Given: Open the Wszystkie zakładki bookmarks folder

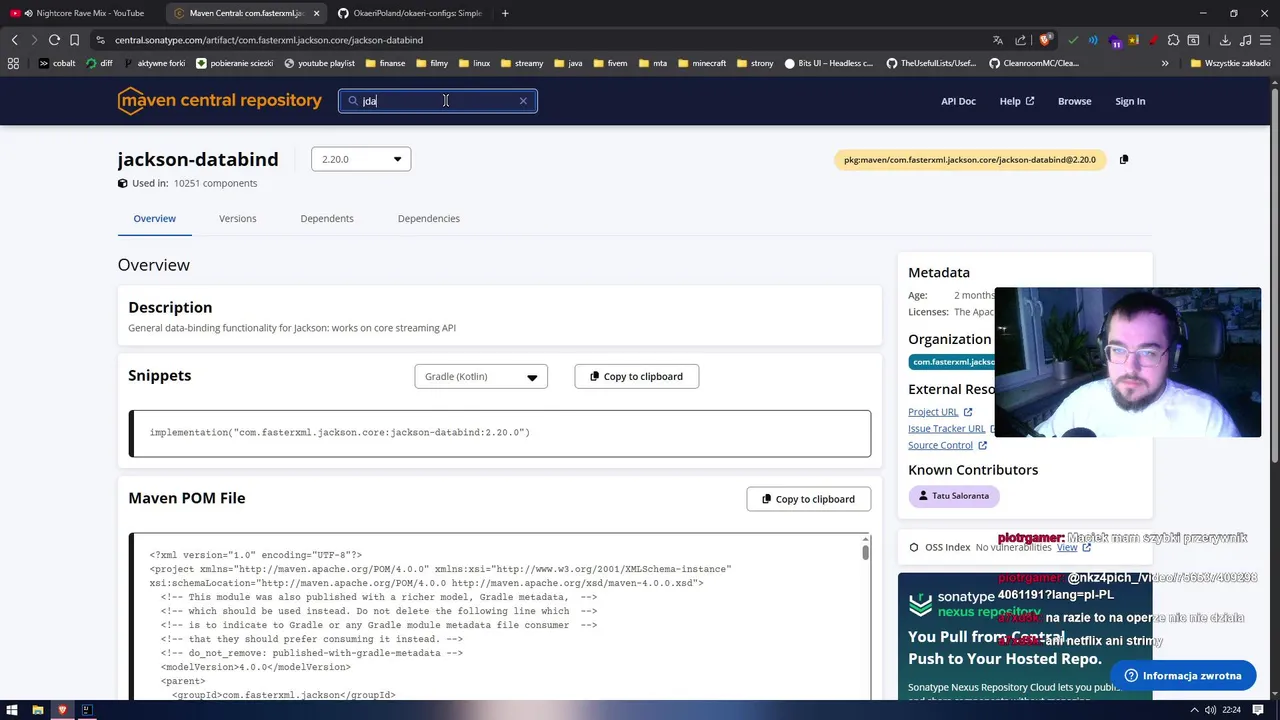Looking at the screenshot, I should [1231, 63].
